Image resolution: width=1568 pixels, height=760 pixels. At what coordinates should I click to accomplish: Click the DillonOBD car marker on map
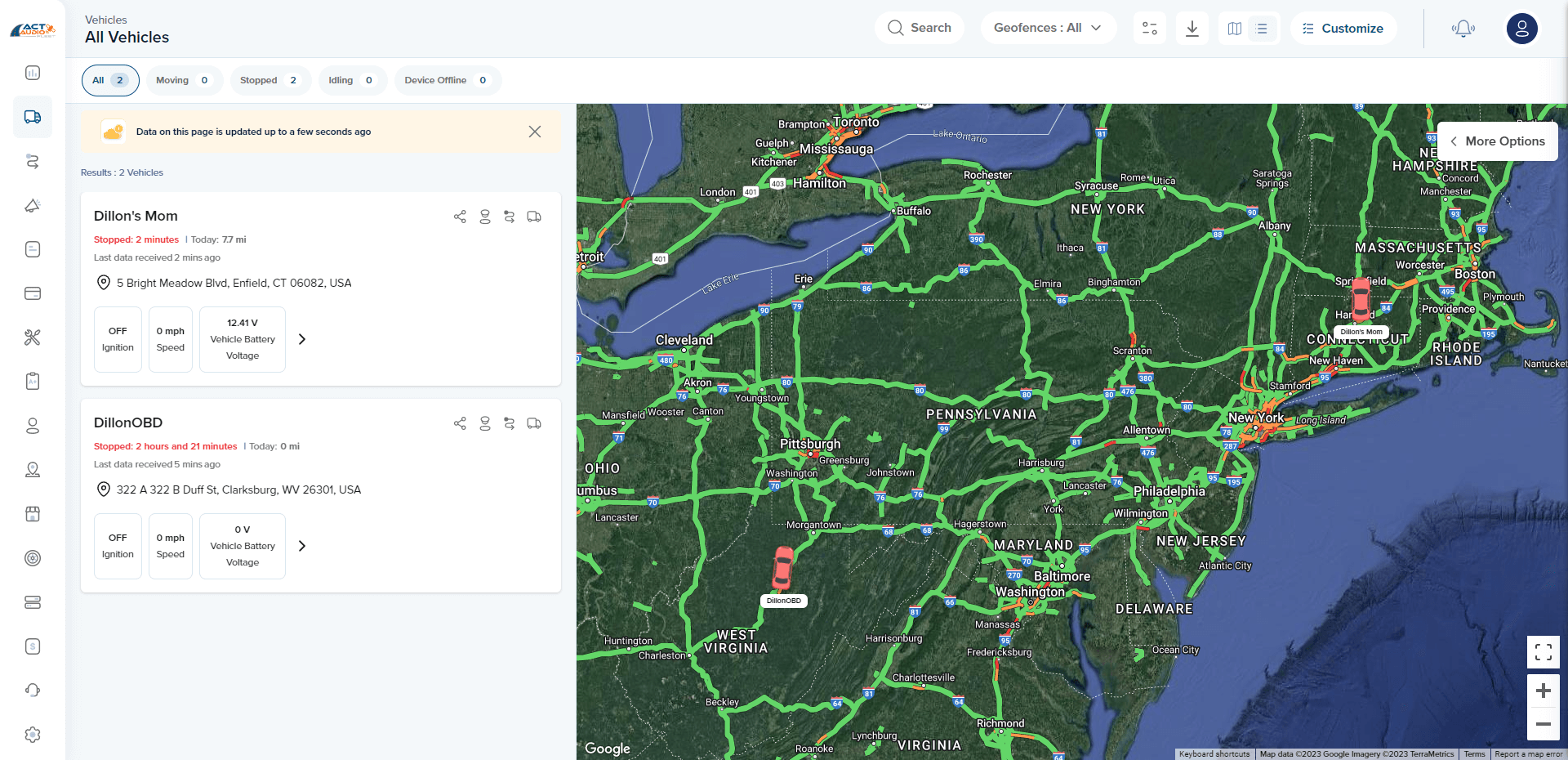click(783, 568)
